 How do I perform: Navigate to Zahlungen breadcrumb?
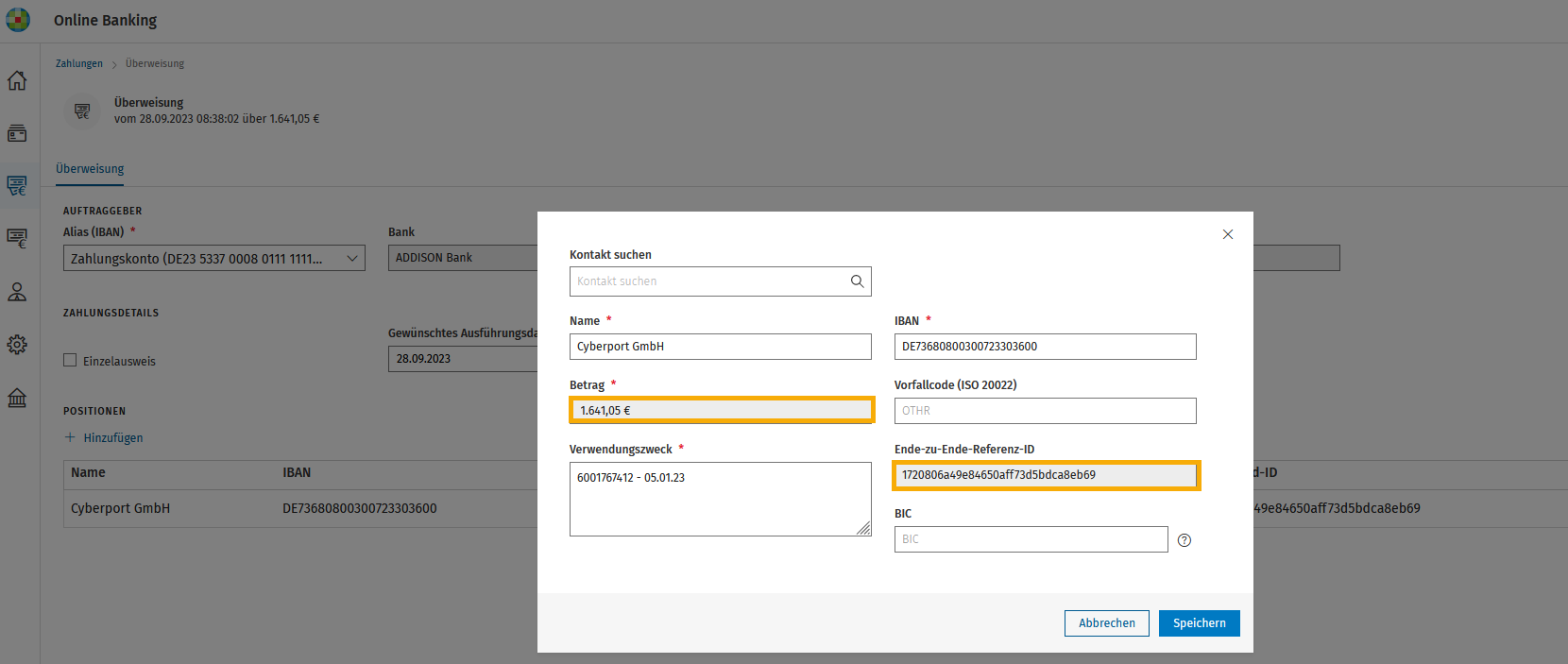[x=79, y=63]
